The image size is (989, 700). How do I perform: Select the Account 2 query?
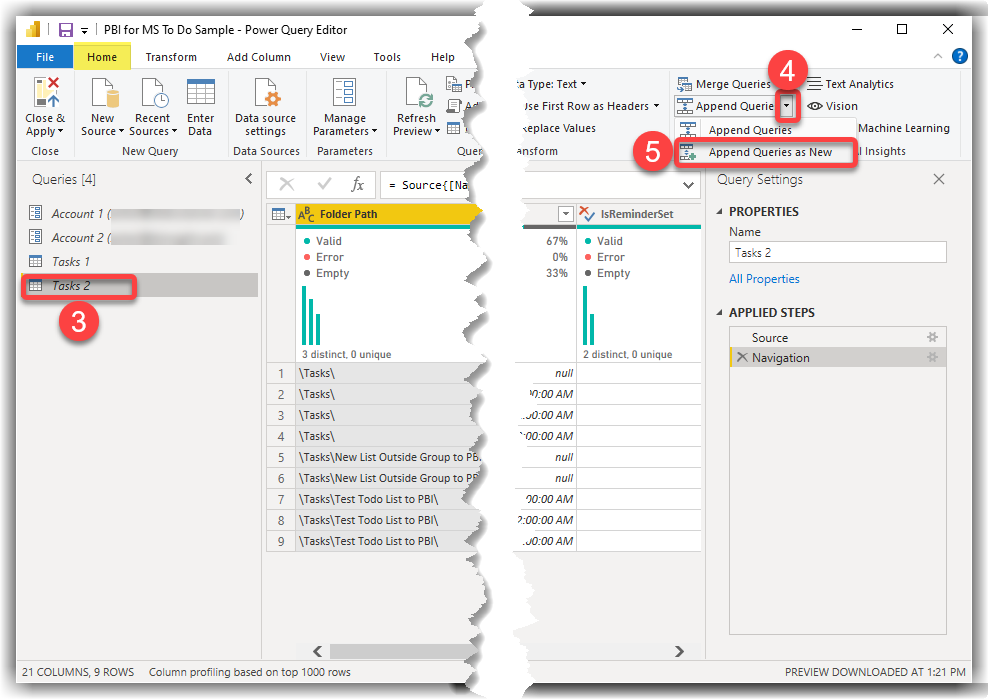click(x=140, y=238)
